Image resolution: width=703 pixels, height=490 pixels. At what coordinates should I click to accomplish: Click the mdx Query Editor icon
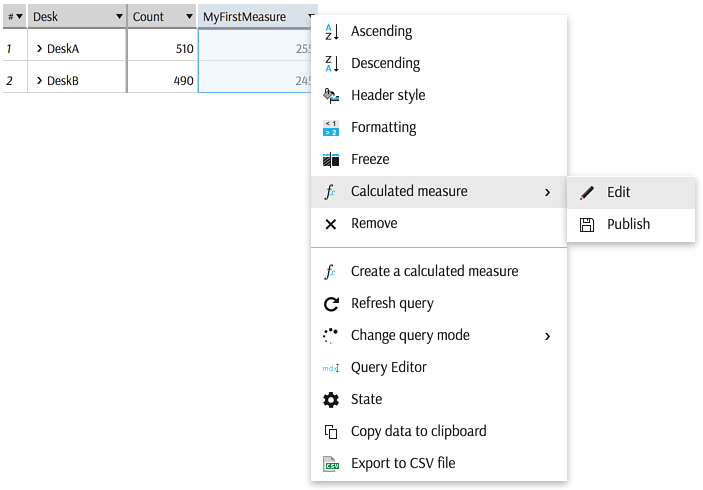[x=331, y=368]
